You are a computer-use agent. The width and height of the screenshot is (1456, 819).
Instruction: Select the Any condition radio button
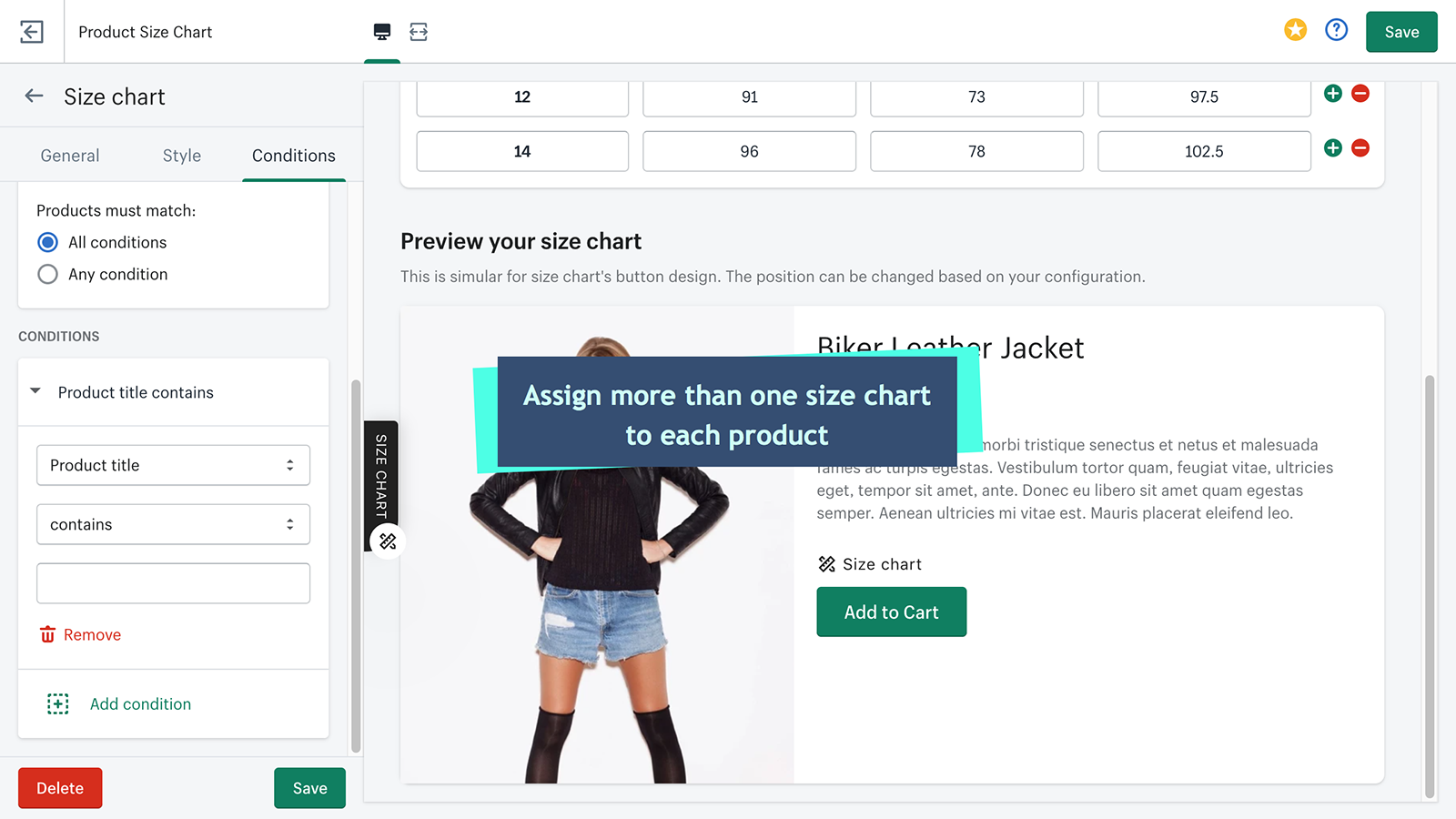[48, 274]
